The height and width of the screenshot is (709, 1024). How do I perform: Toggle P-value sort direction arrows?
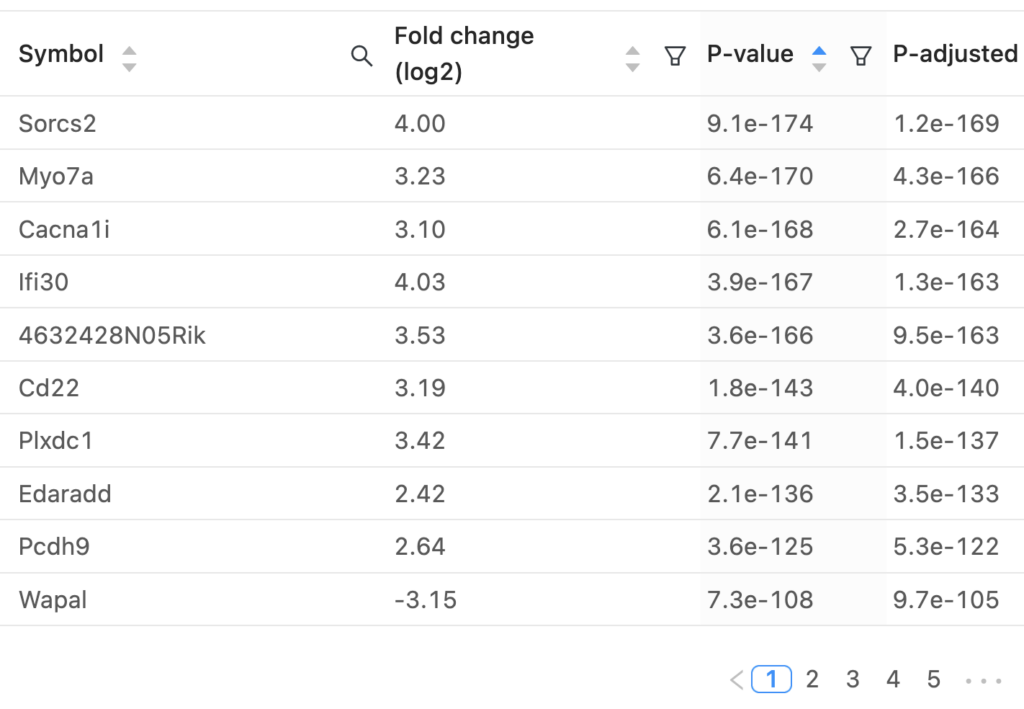[x=819, y=59]
